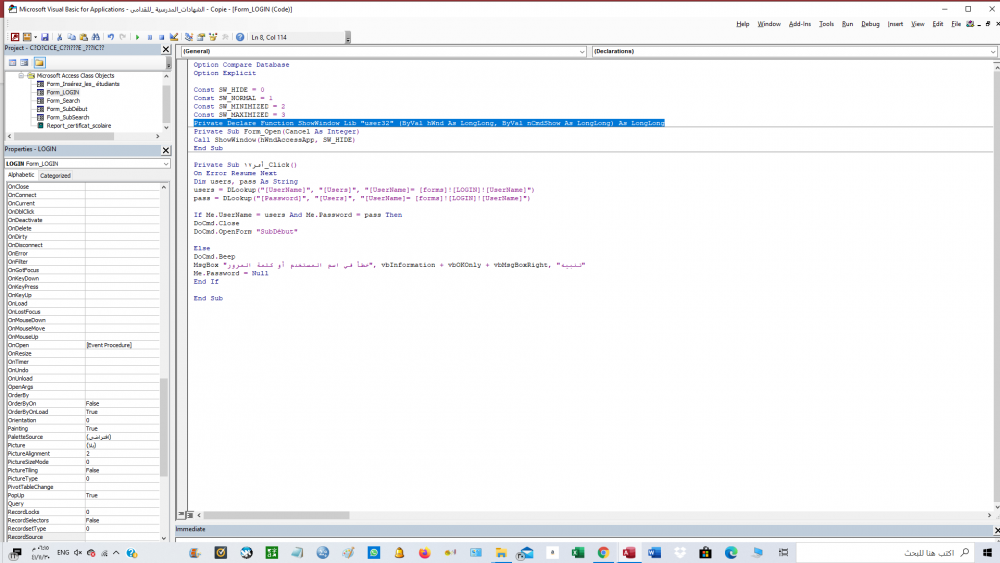Viewport: 1000px width, 563px height.
Task: Select Form_LOGIN in the project tree
Action: click(x=62, y=92)
